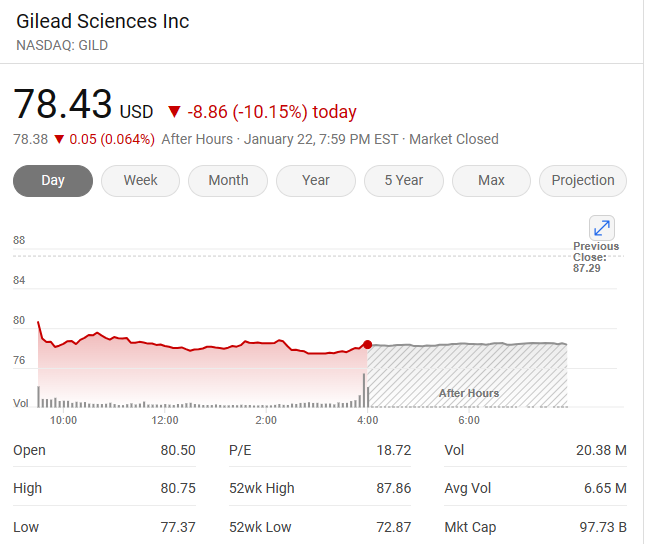Open the 5 Year chart range
The image size is (646, 544).
pos(403,181)
